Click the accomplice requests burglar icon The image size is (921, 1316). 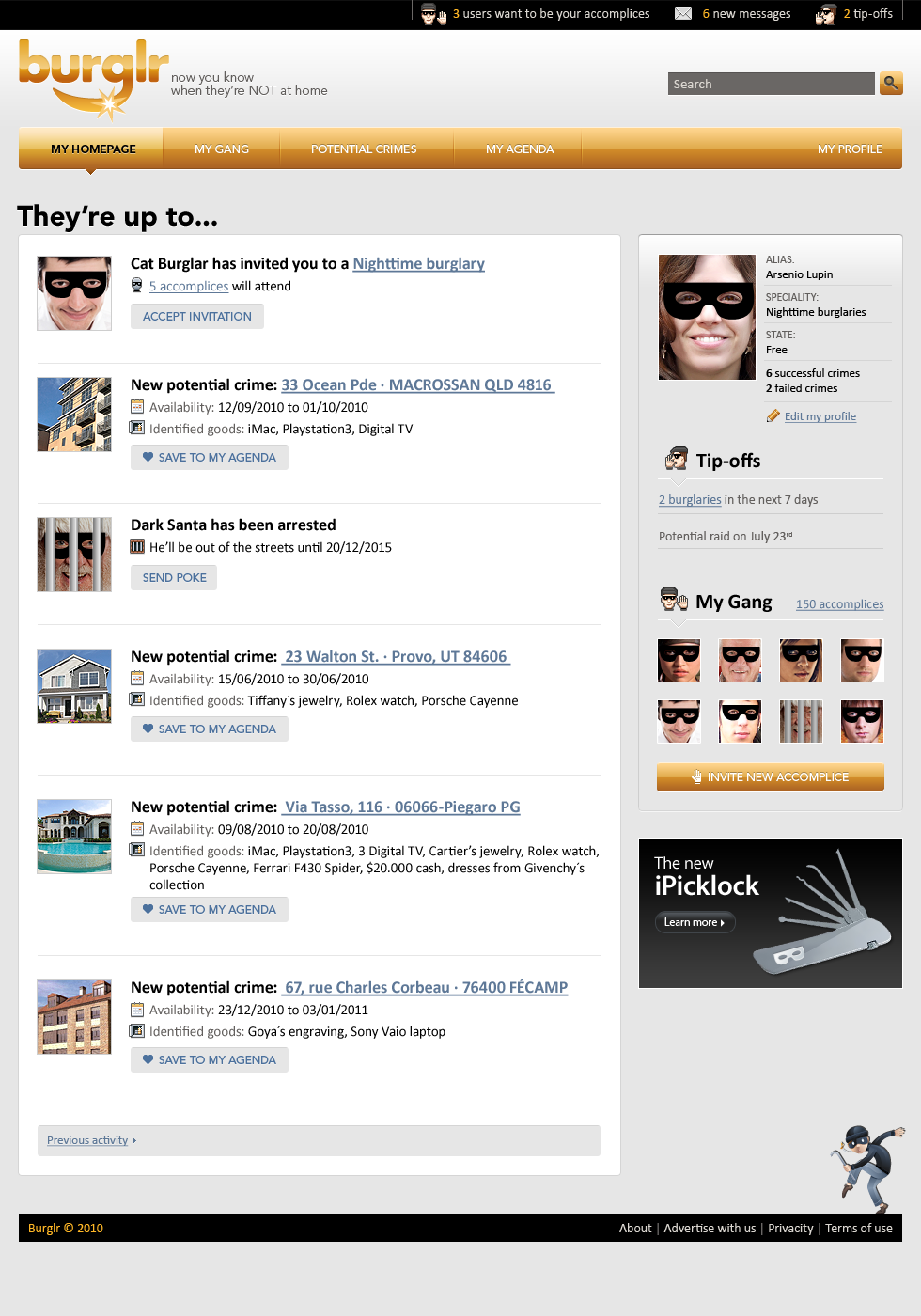click(432, 14)
